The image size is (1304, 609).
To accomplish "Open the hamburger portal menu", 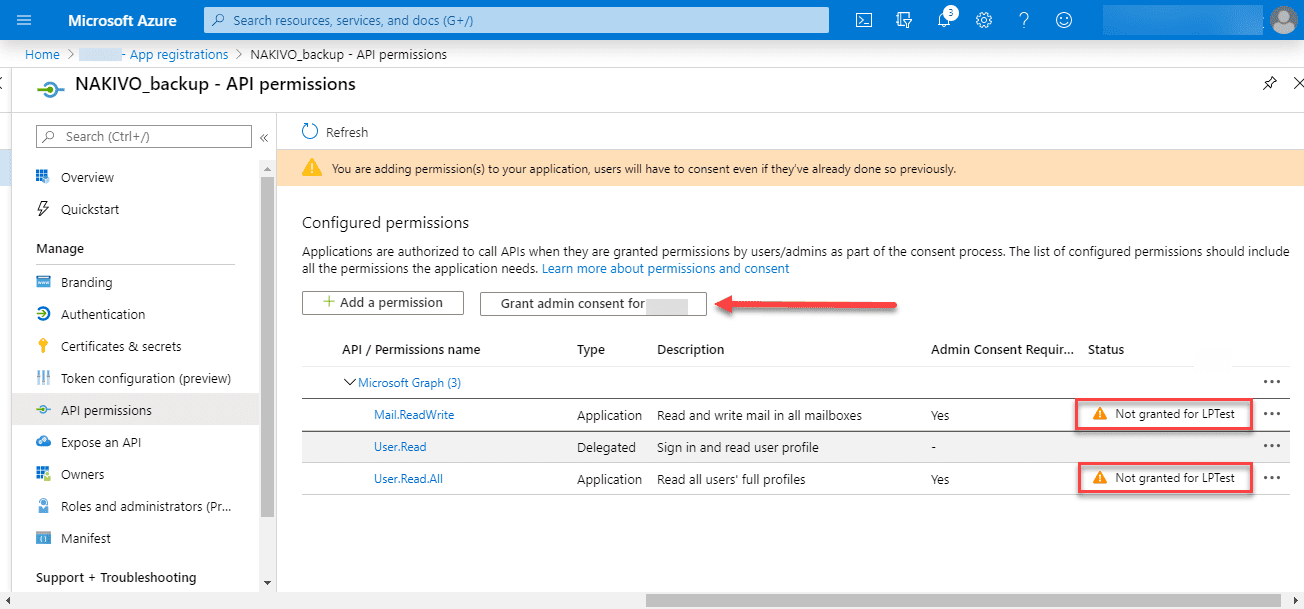I will [x=25, y=20].
